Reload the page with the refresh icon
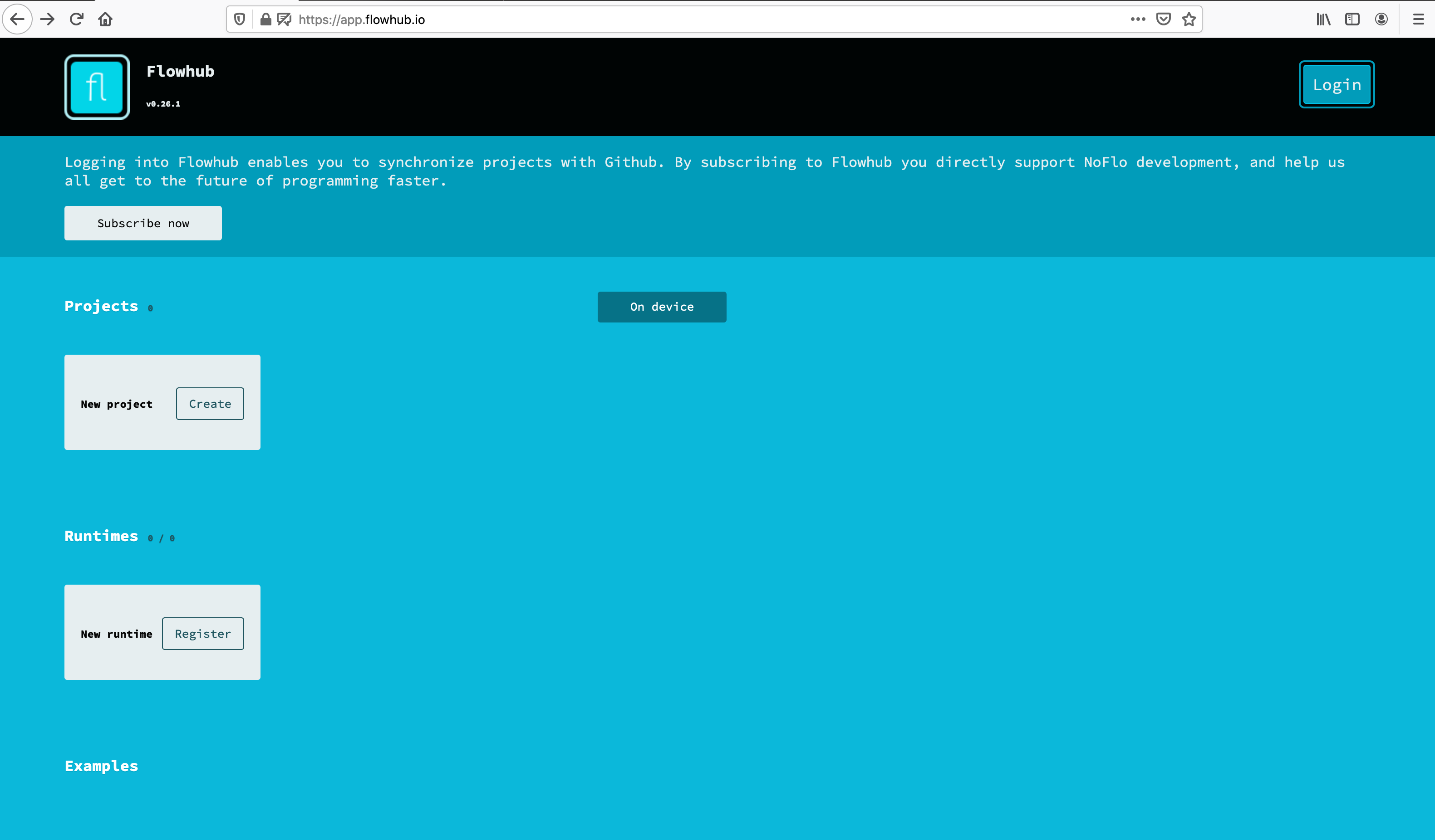This screenshot has height=840, width=1435. pyautogui.click(x=76, y=20)
